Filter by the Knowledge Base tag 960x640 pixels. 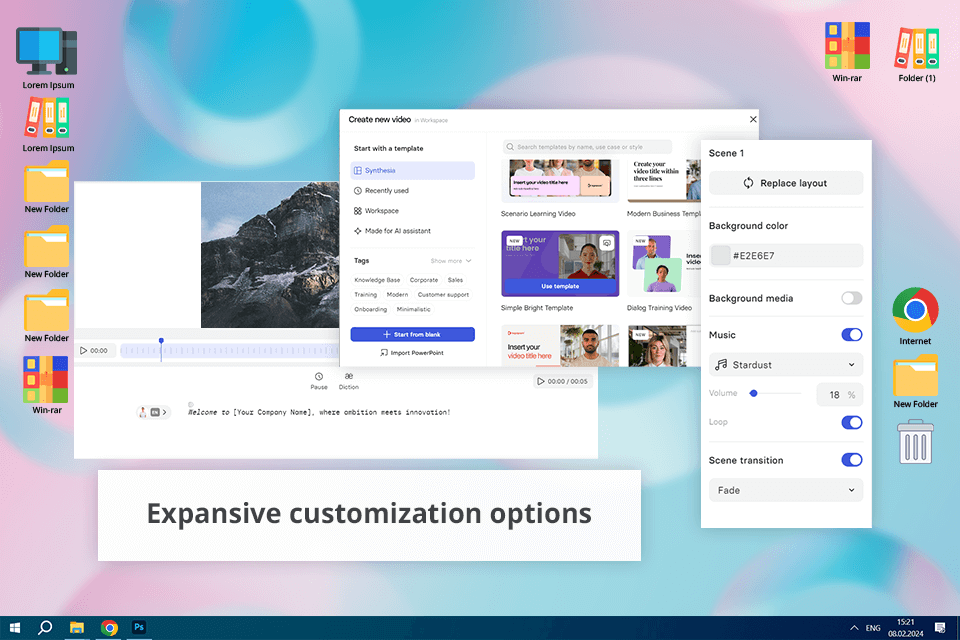point(377,280)
